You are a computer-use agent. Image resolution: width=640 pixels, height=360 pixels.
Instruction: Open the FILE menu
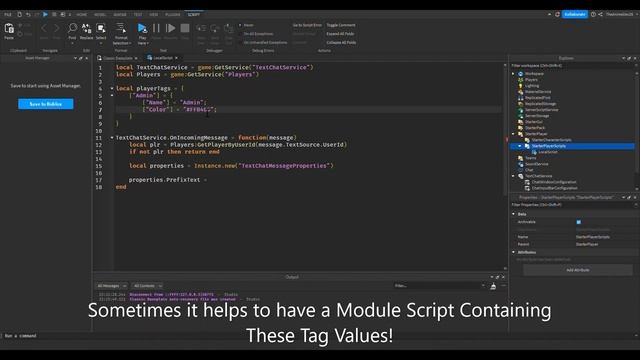coord(8,15)
